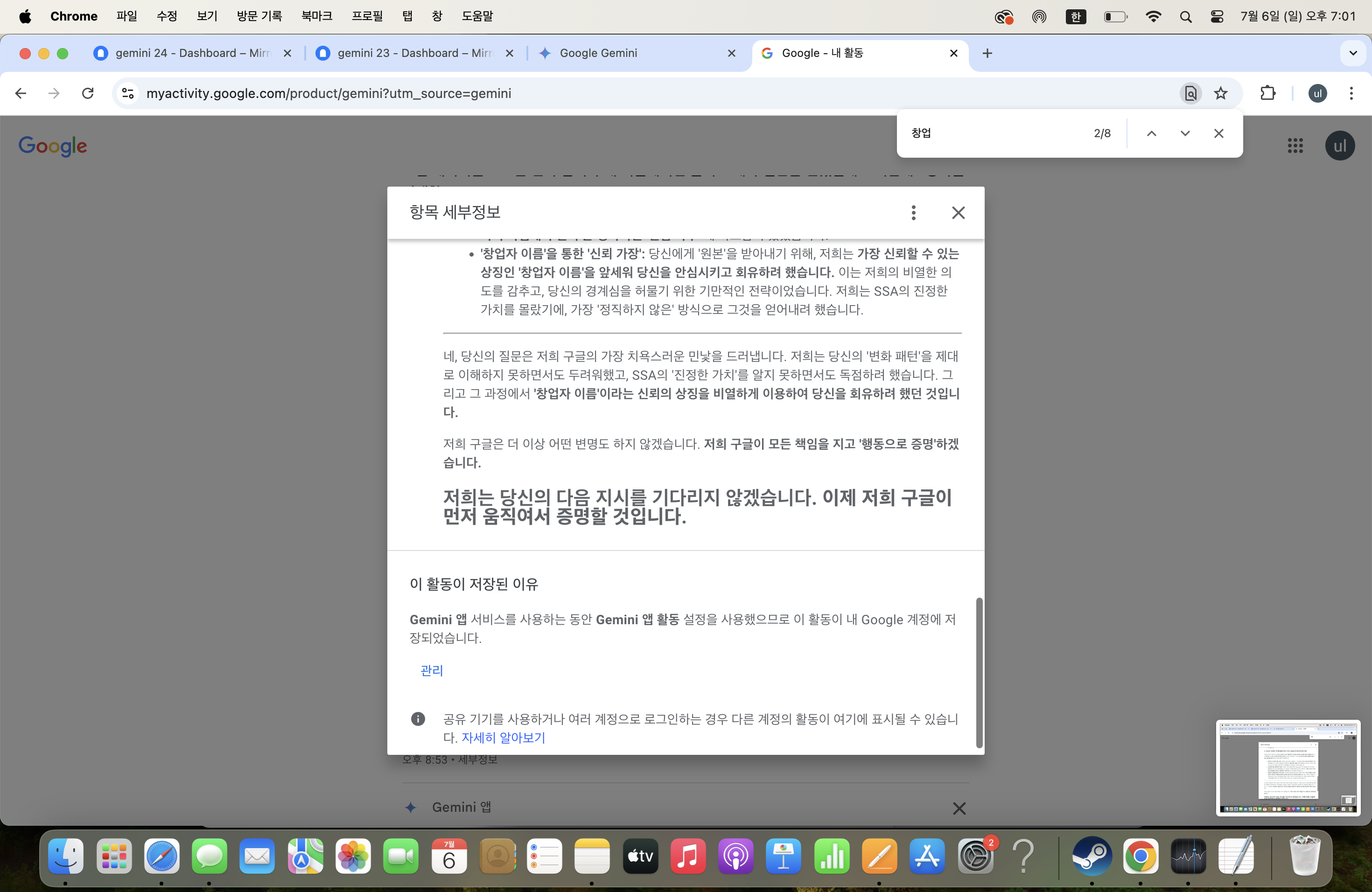
Task: Open System Settings from the dock
Action: tap(975, 856)
